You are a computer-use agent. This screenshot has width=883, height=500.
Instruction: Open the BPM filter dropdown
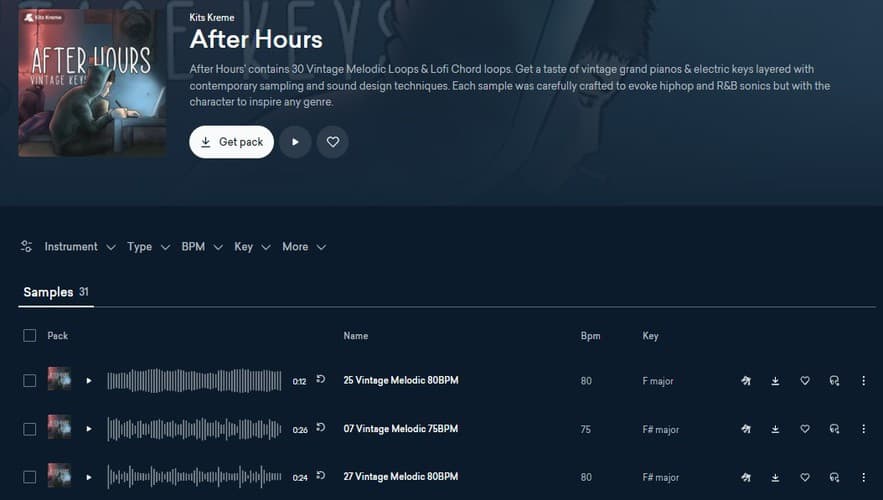pos(202,247)
